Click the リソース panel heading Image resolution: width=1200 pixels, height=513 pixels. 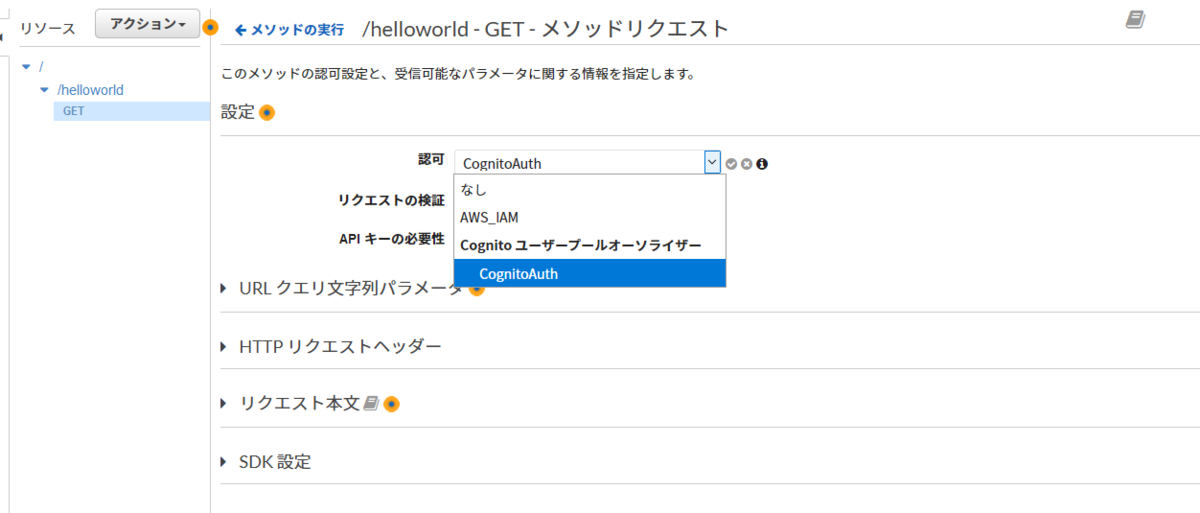click(48, 28)
